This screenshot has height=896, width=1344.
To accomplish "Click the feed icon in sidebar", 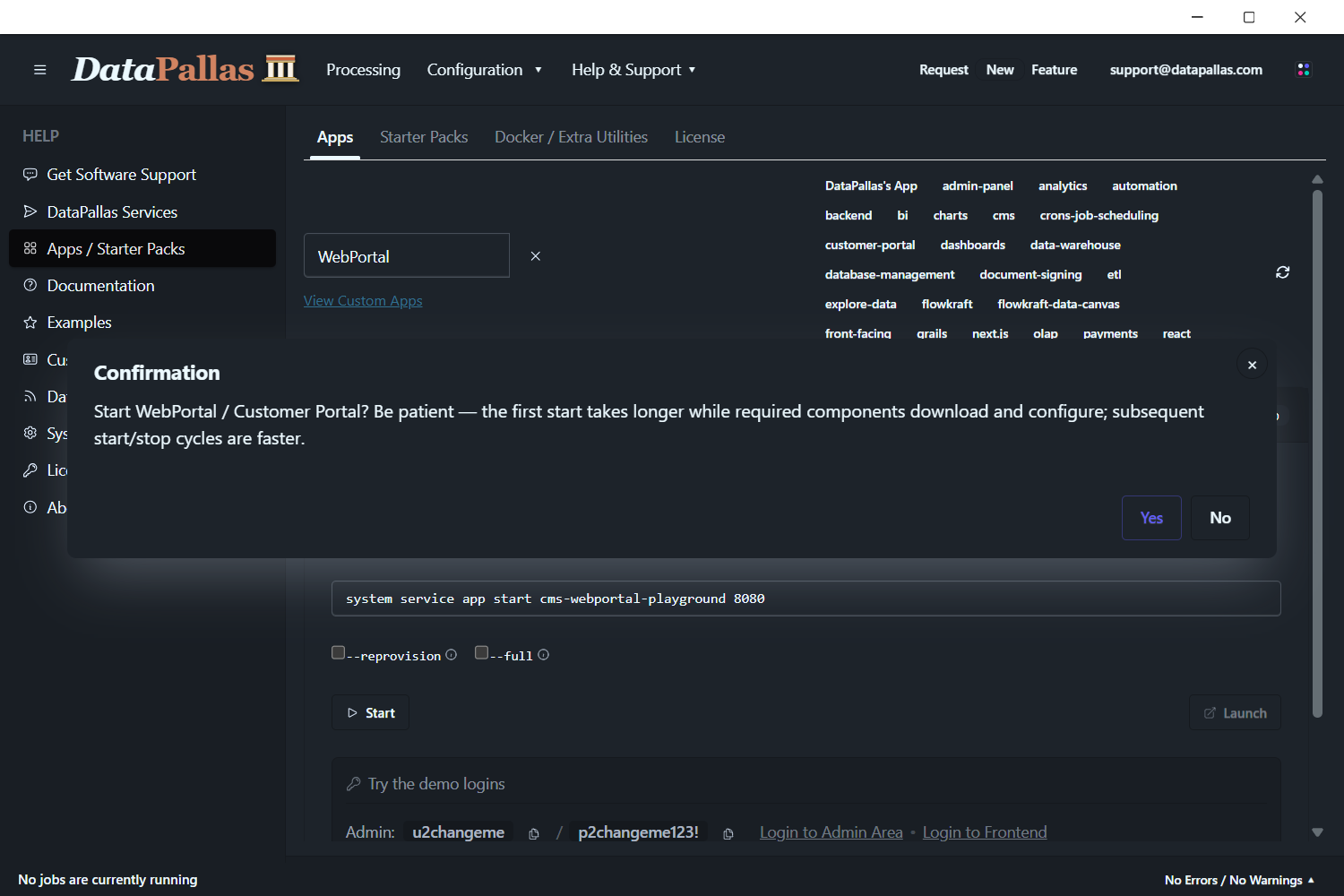I will coord(30,396).
